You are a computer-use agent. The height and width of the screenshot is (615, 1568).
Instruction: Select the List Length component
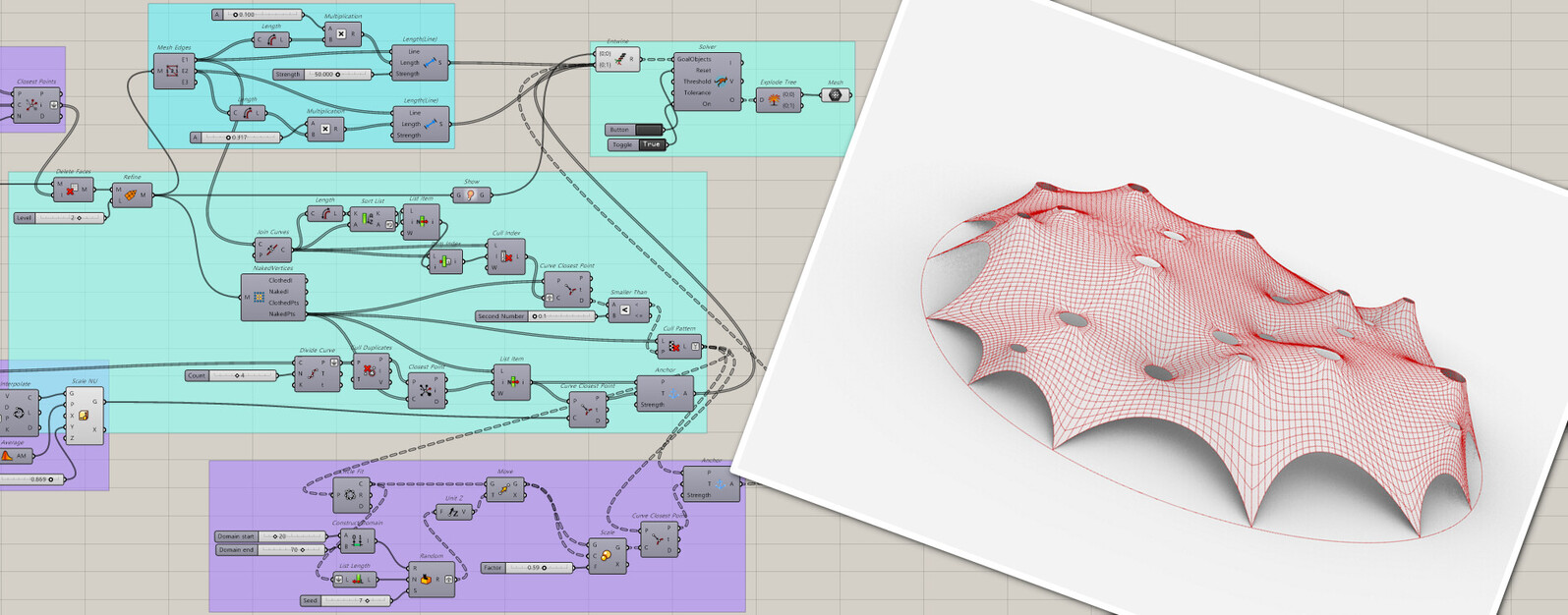356,580
